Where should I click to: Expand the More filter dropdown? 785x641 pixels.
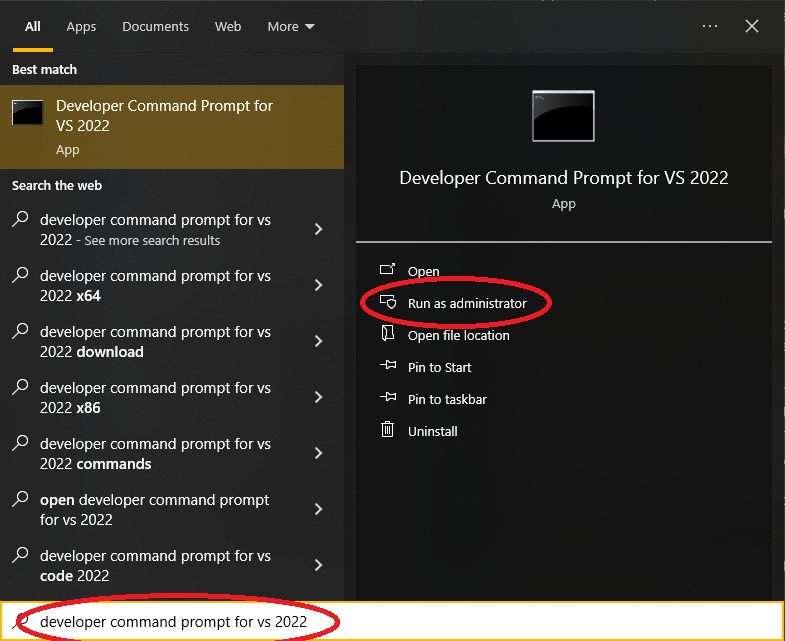(x=291, y=27)
